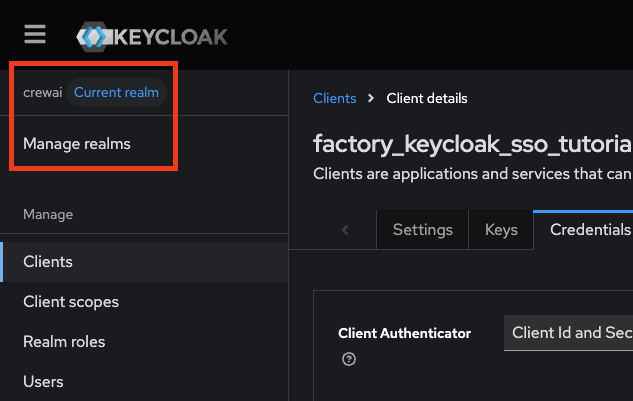Screen dimensions: 633x401
Task: Click the Keycloak logo
Action: tap(152, 37)
